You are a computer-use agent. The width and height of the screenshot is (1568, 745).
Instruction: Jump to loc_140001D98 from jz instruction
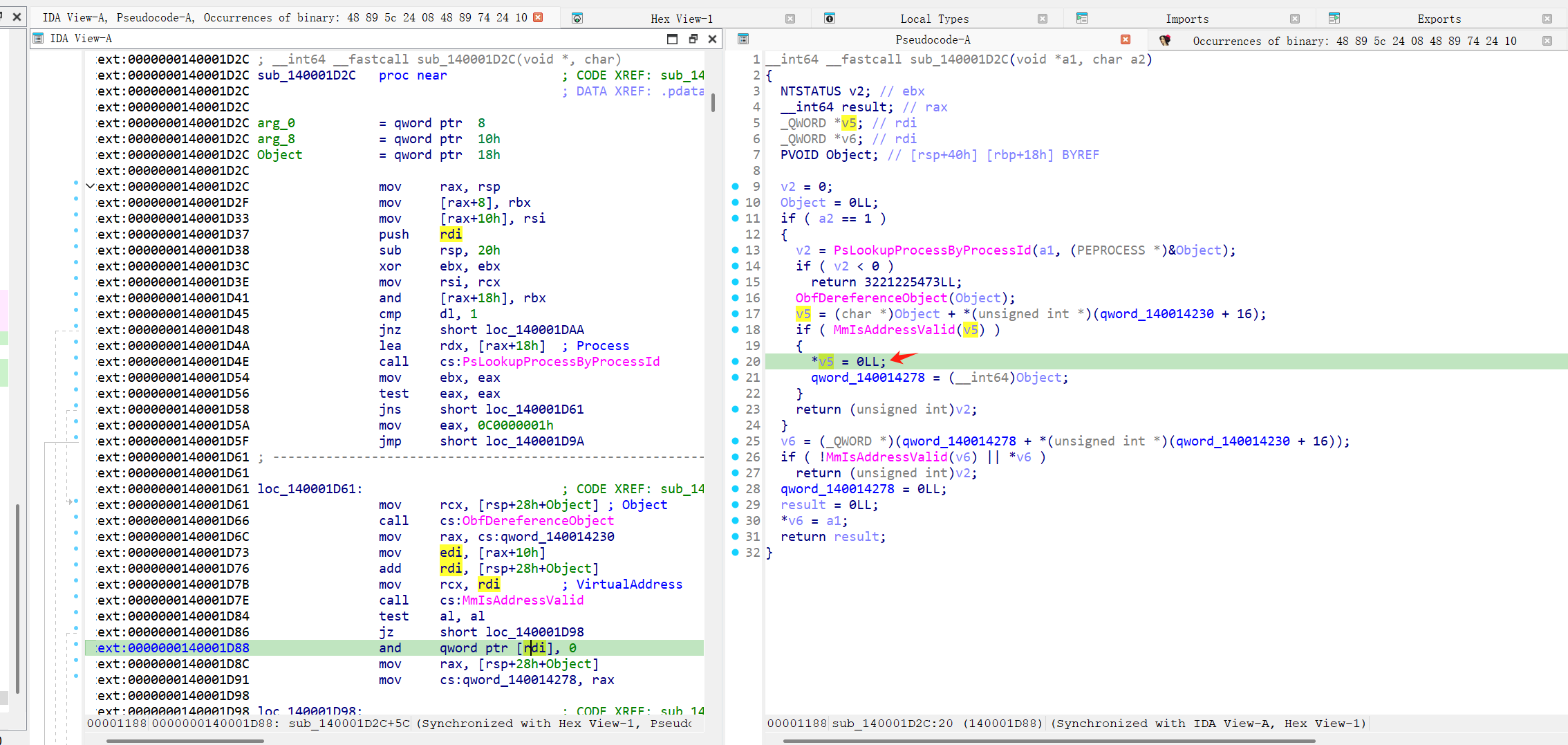tap(534, 632)
